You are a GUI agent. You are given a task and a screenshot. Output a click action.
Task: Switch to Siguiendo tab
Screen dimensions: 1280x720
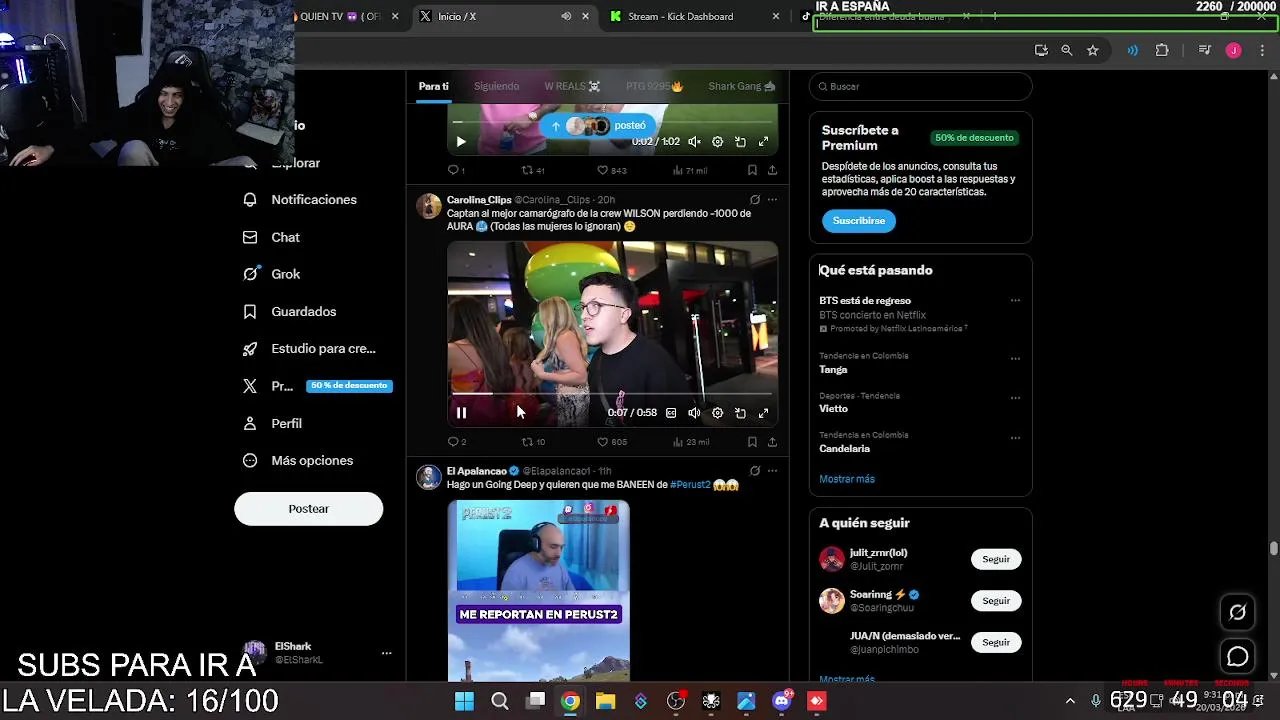click(496, 86)
